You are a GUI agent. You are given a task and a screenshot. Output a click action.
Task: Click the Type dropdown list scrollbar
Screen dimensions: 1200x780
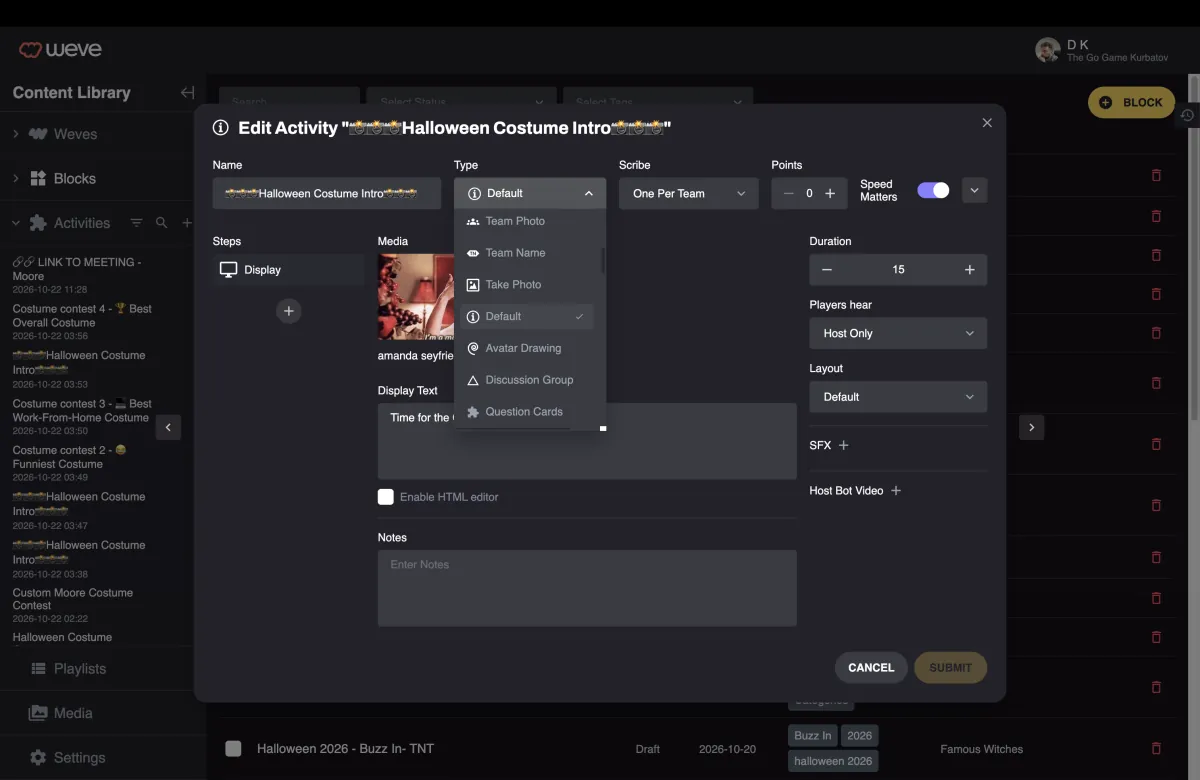603,260
